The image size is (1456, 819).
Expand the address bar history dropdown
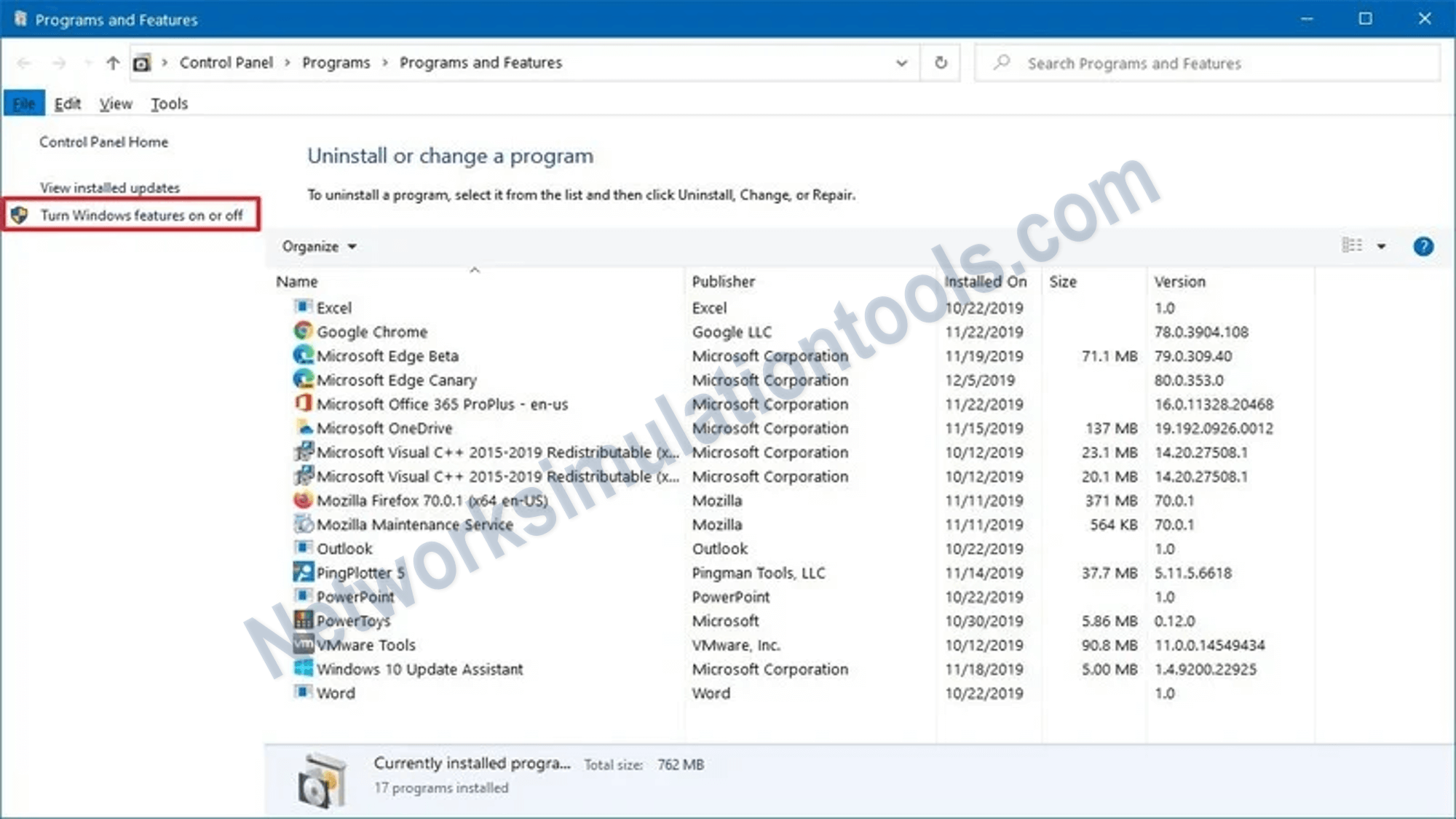[901, 63]
